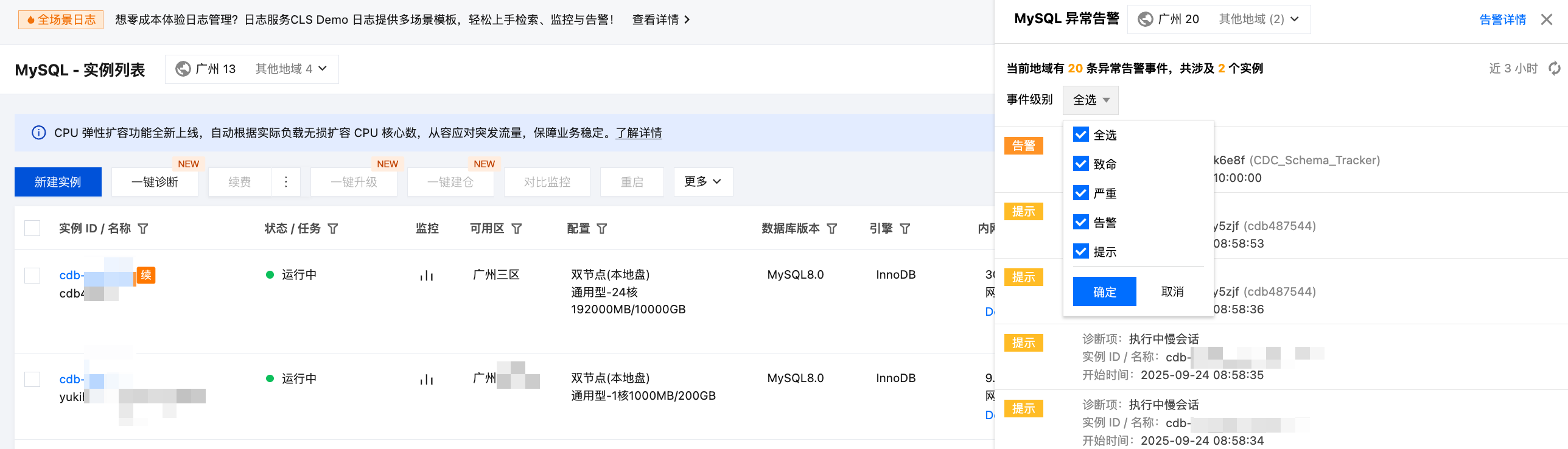
Task: Open the 了解详情 link in CPU notice
Action: click(x=639, y=133)
